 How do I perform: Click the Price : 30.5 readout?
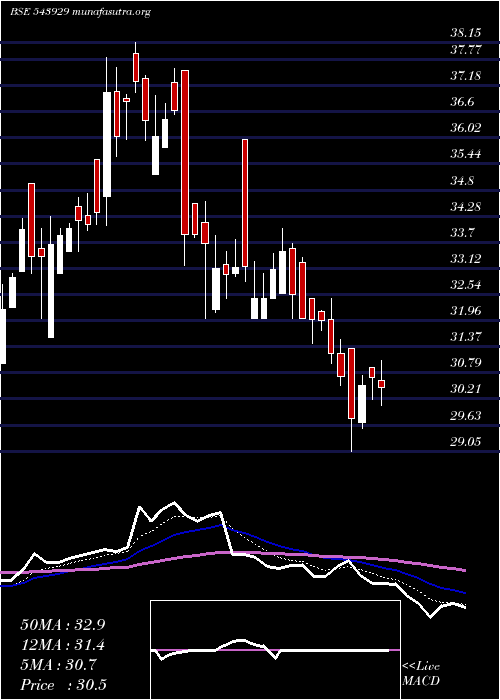pyautogui.click(x=63, y=685)
